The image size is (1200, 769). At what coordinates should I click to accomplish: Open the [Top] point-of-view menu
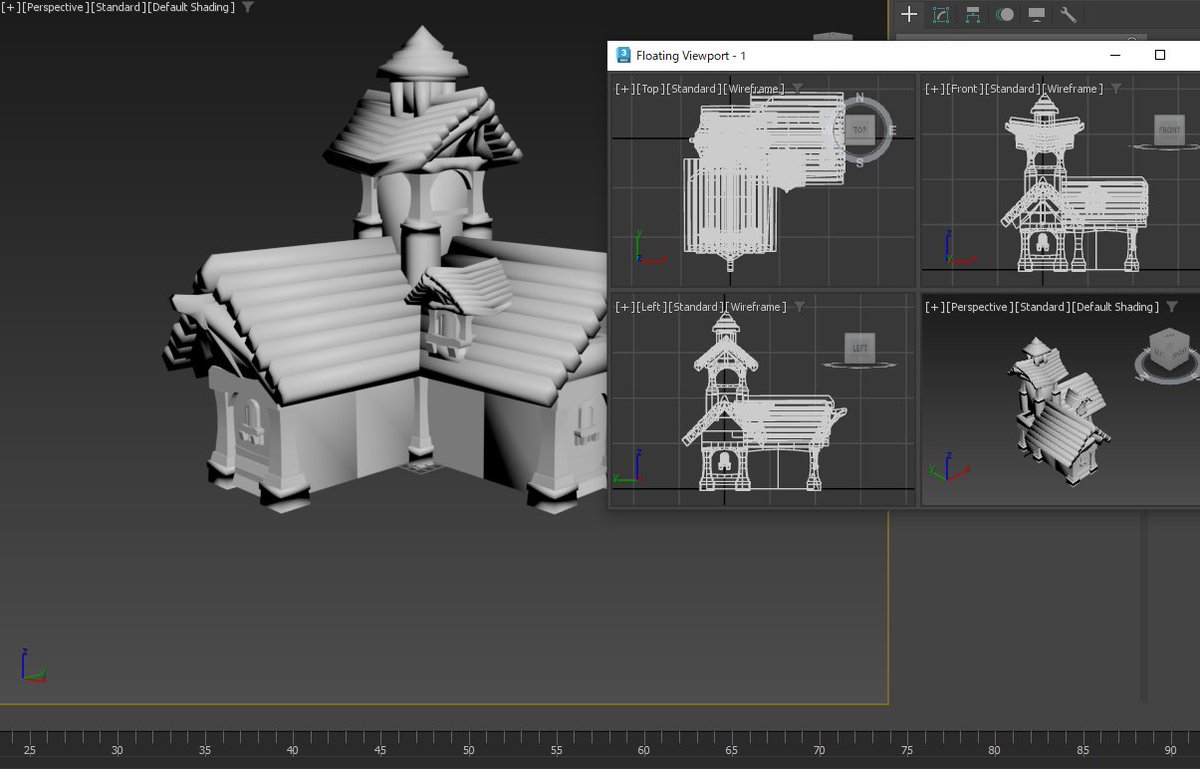tap(650, 89)
